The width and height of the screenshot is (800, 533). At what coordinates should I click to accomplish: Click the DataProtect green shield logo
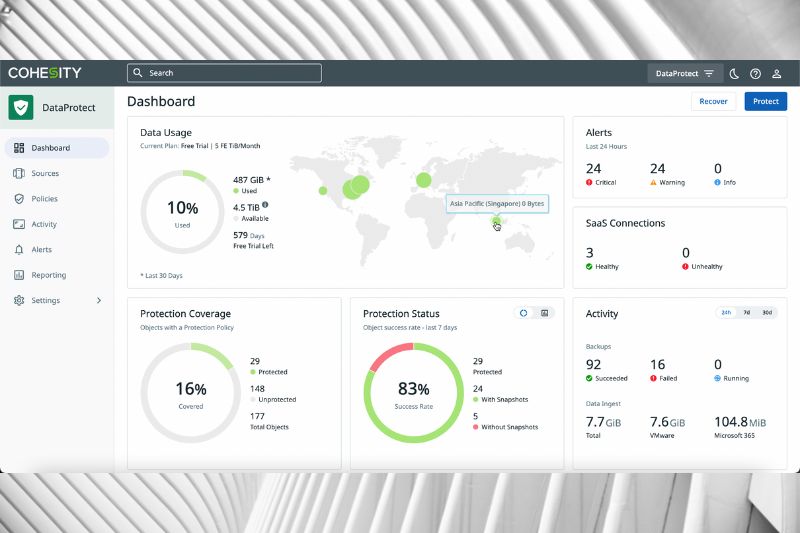(21, 108)
